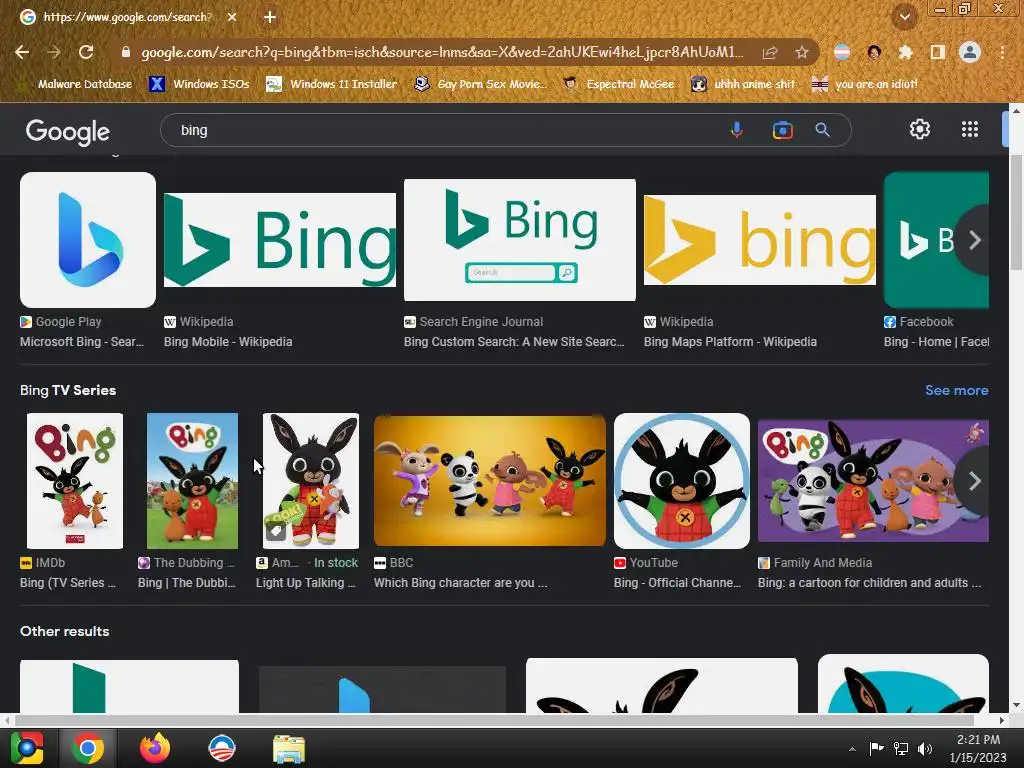Click the page's vertical scrollbar thumb
Image resolution: width=1024 pixels, height=768 pixels.
[1016, 212]
